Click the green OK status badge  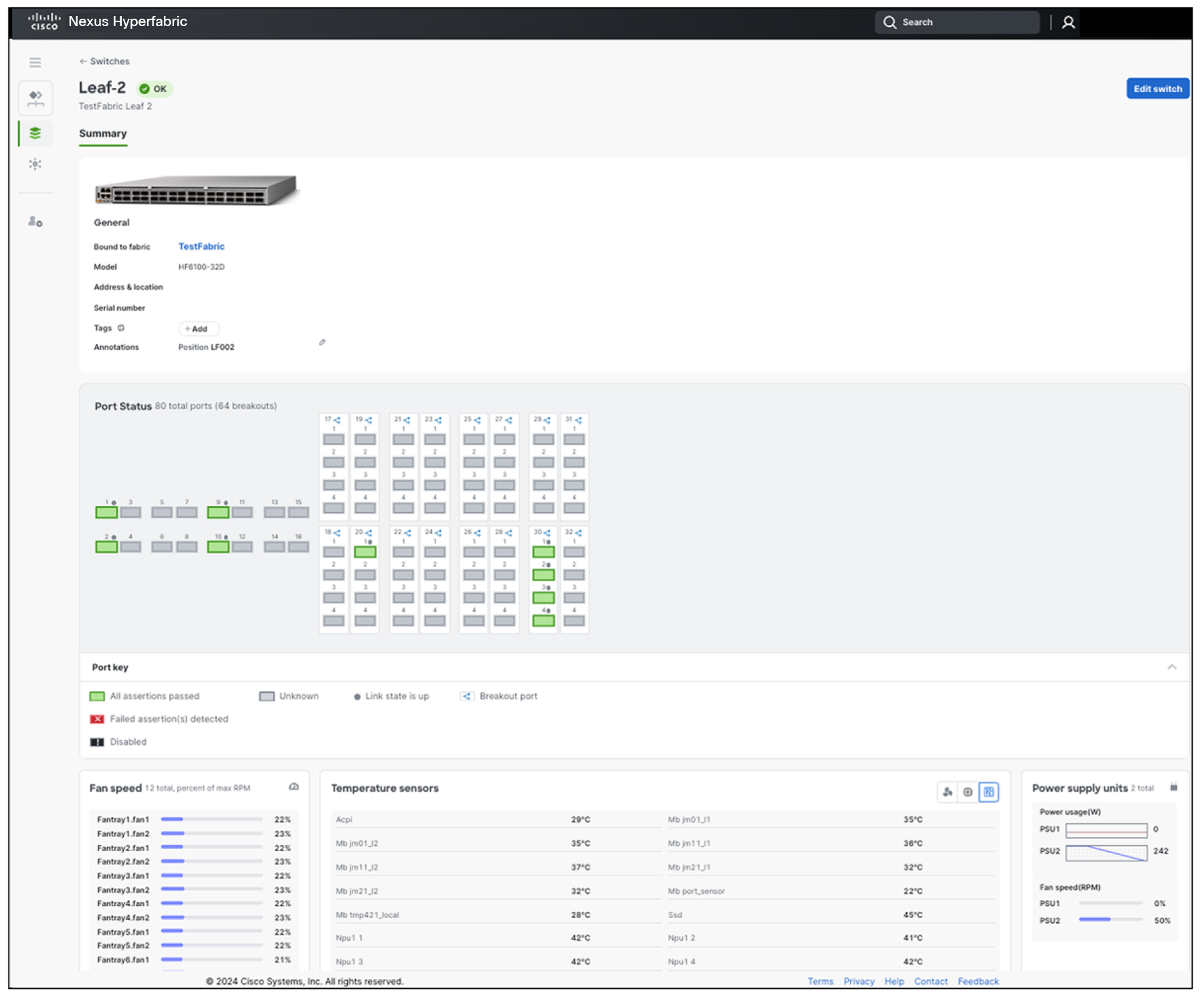154,89
